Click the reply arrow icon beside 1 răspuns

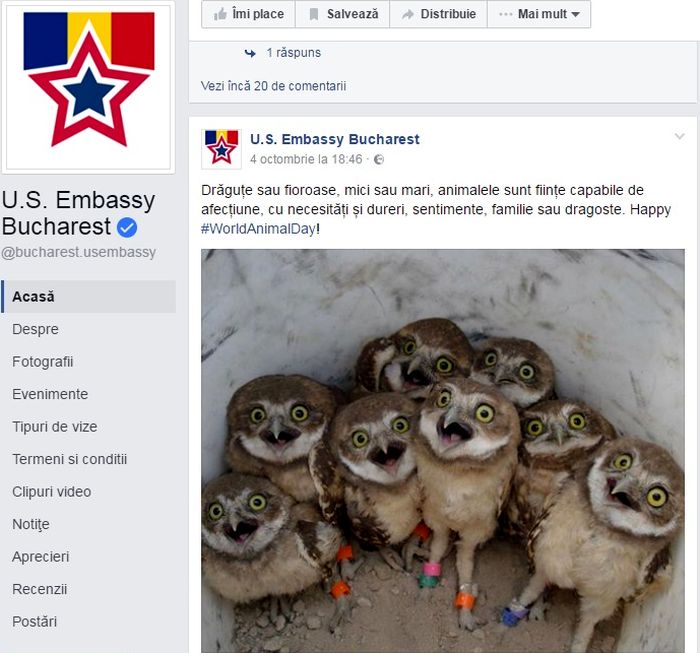click(250, 54)
